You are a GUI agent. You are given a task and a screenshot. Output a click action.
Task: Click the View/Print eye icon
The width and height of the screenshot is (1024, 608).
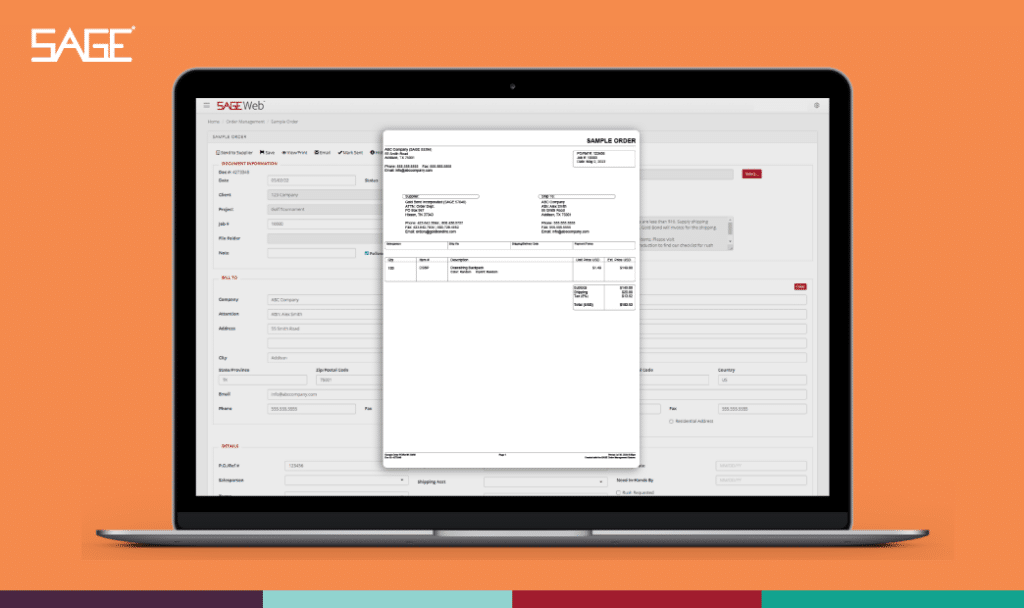pyautogui.click(x=285, y=153)
